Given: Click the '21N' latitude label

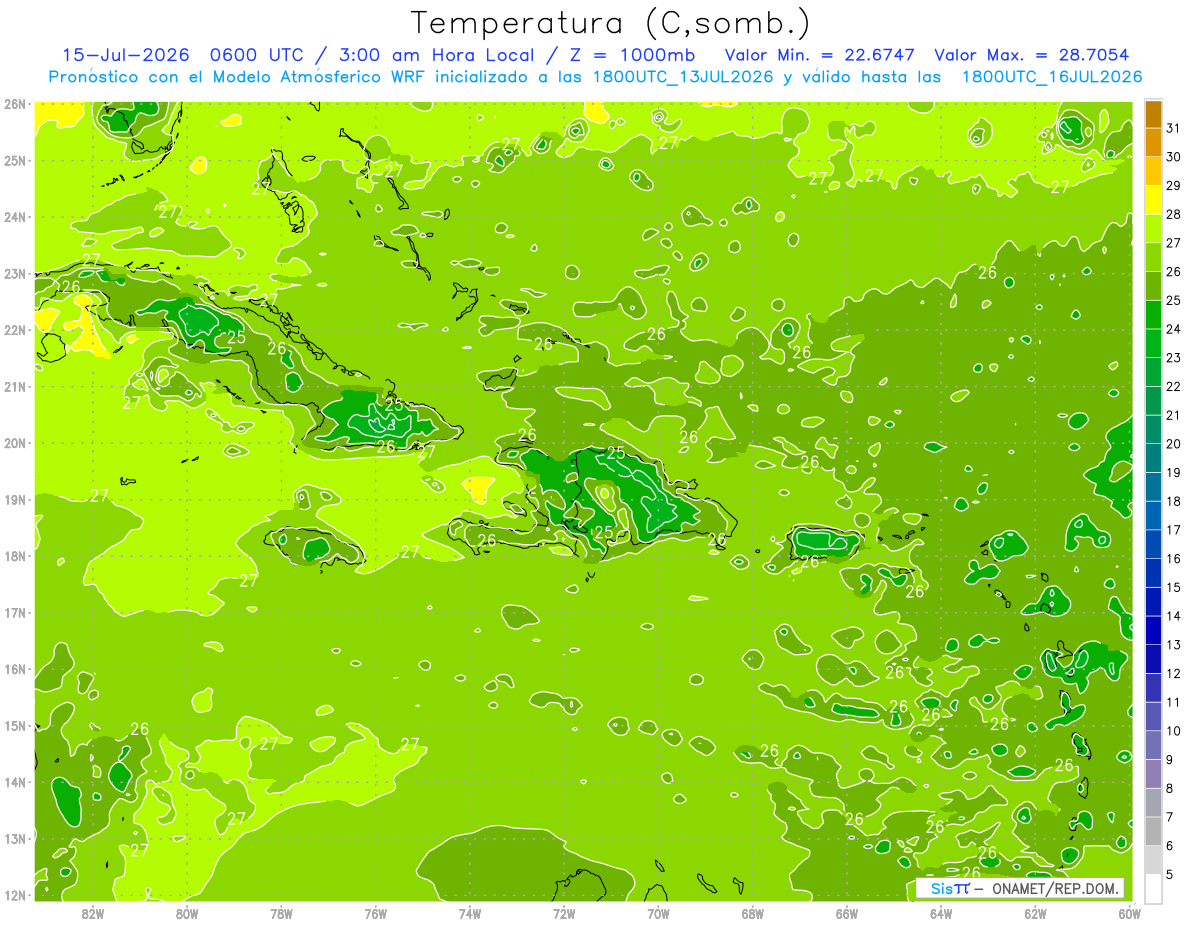Looking at the screenshot, I should coord(15,386).
